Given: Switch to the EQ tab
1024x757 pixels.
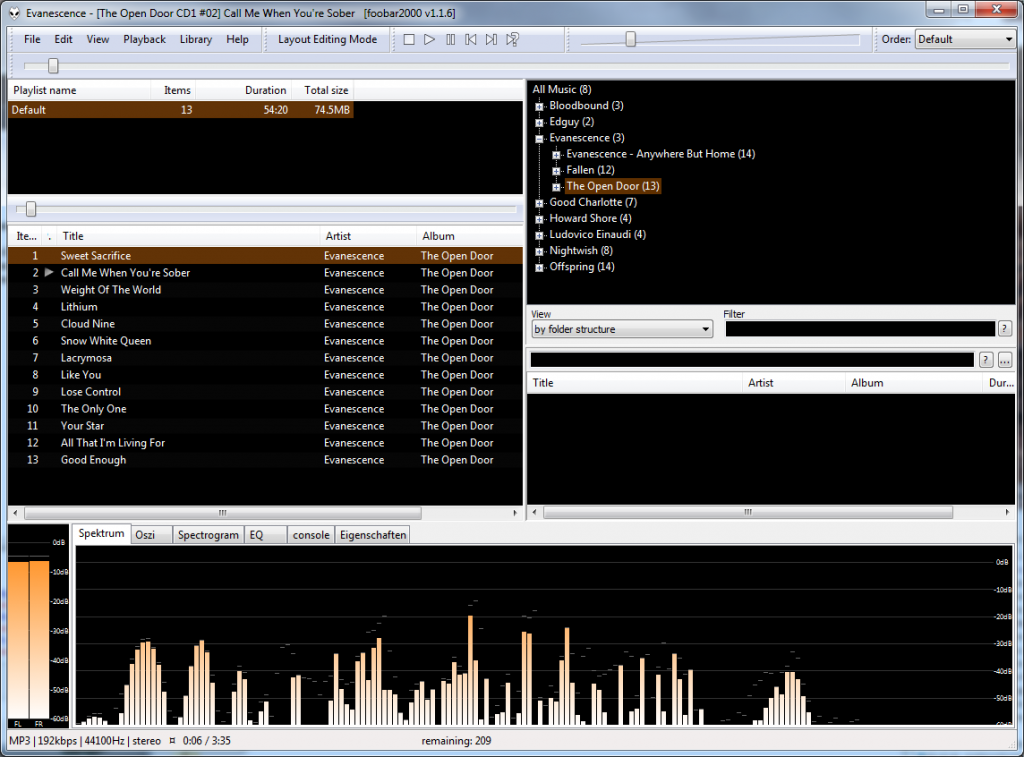Looking at the screenshot, I should coord(265,535).
